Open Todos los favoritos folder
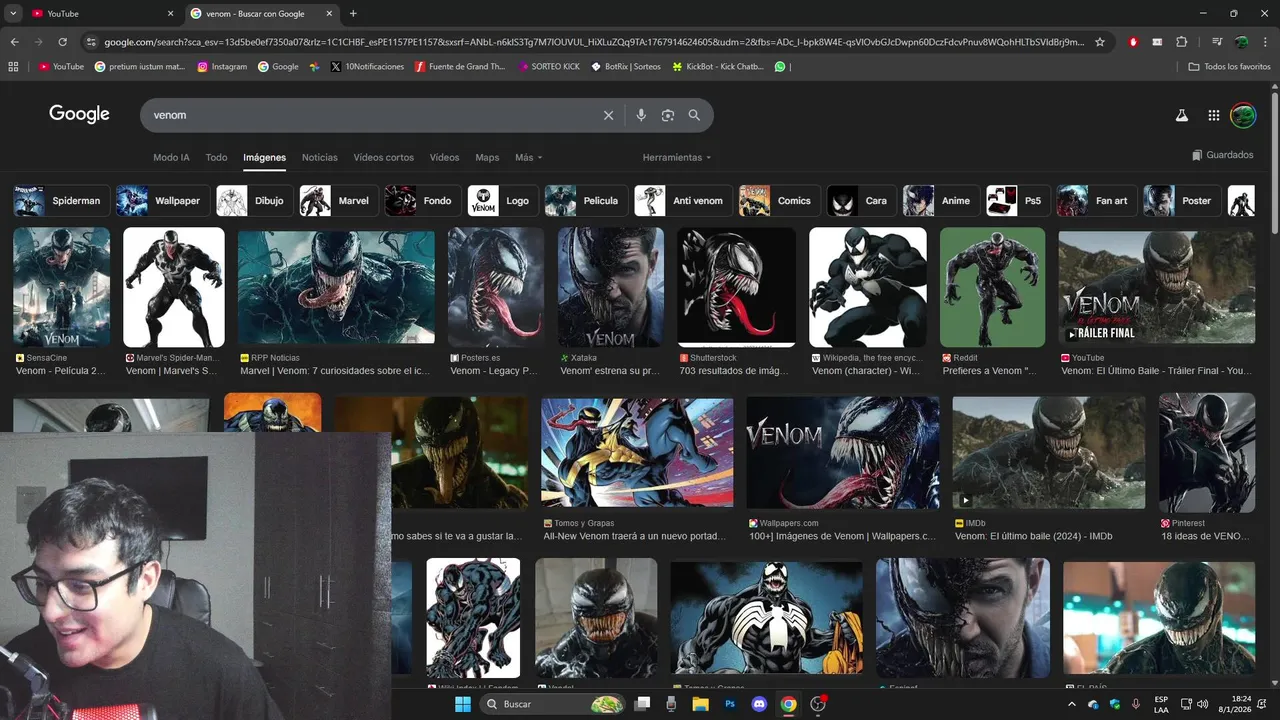1280x720 pixels. click(1229, 66)
